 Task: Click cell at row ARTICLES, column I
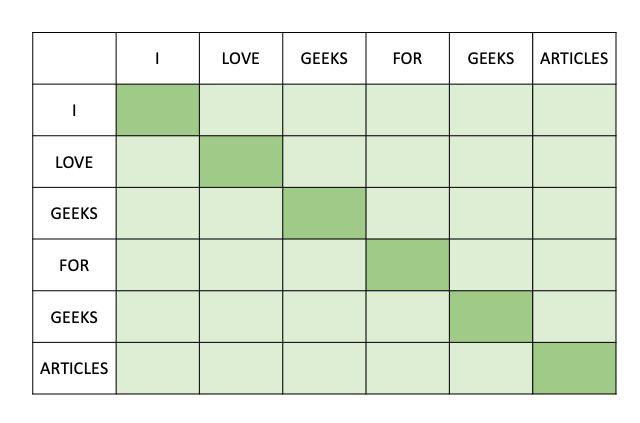158,368
